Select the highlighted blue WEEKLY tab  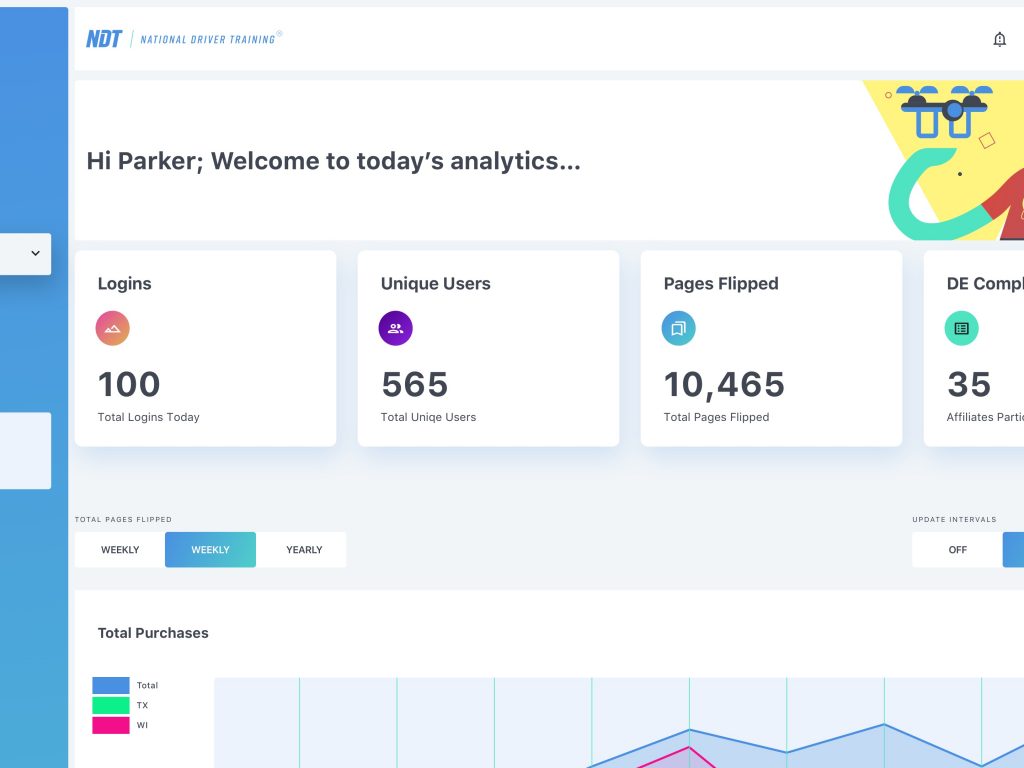pos(210,550)
